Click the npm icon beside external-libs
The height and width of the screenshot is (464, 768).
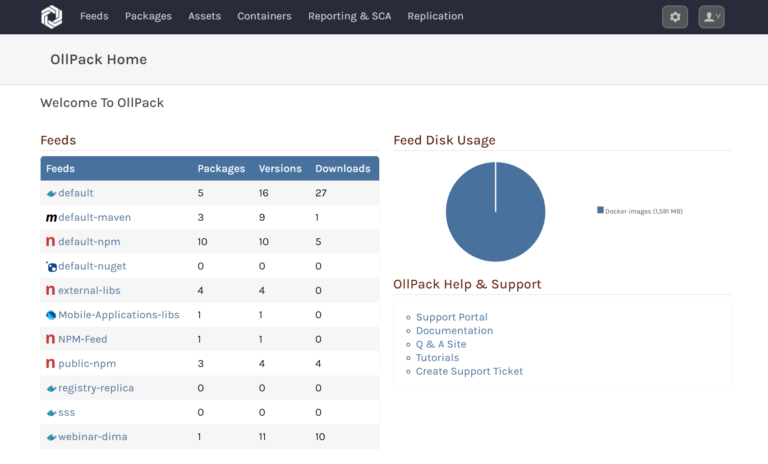pyautogui.click(x=50, y=290)
